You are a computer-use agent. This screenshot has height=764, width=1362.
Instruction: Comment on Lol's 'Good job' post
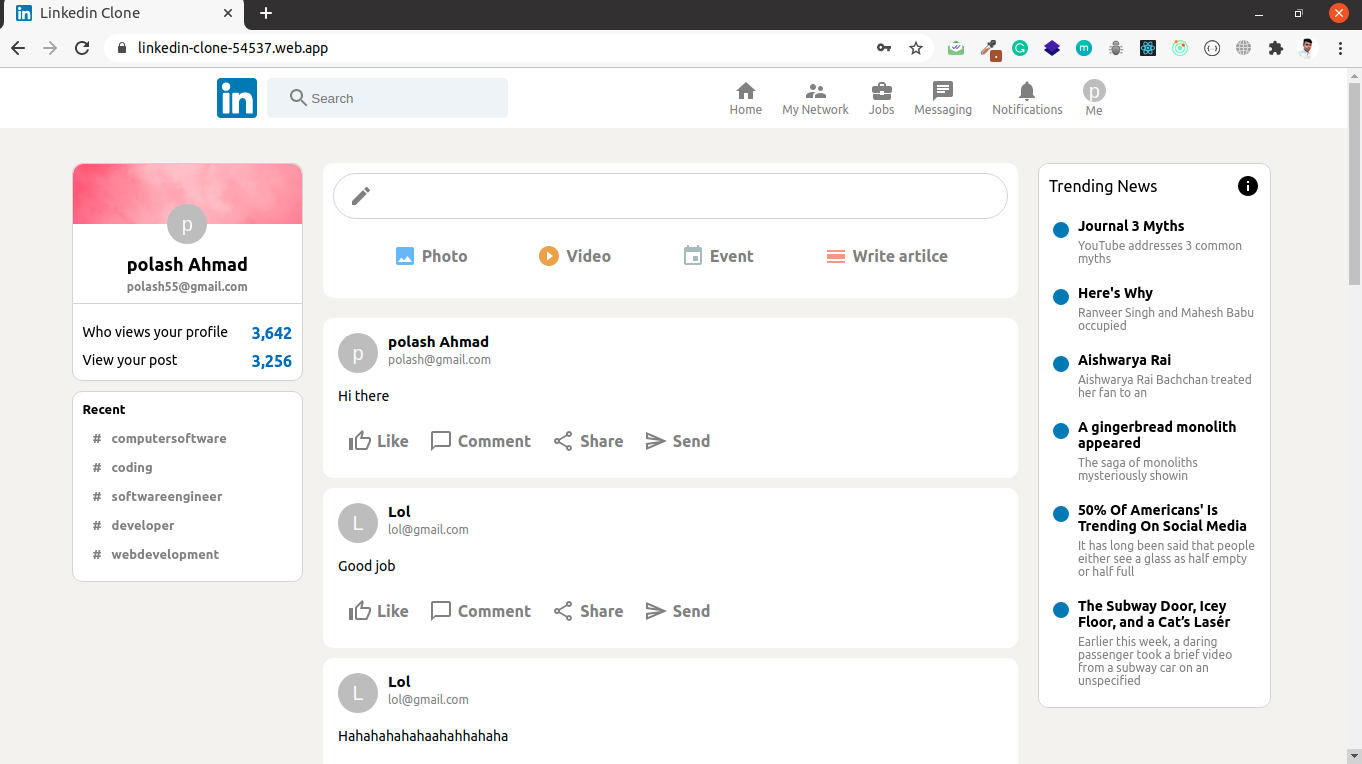tap(481, 611)
